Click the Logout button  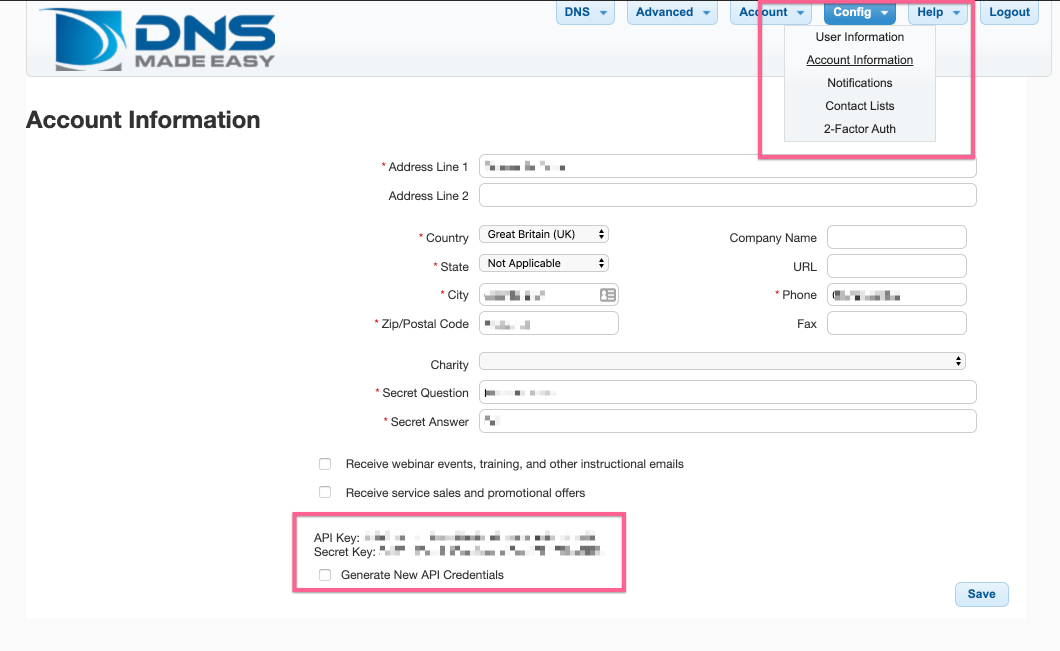pos(1009,12)
